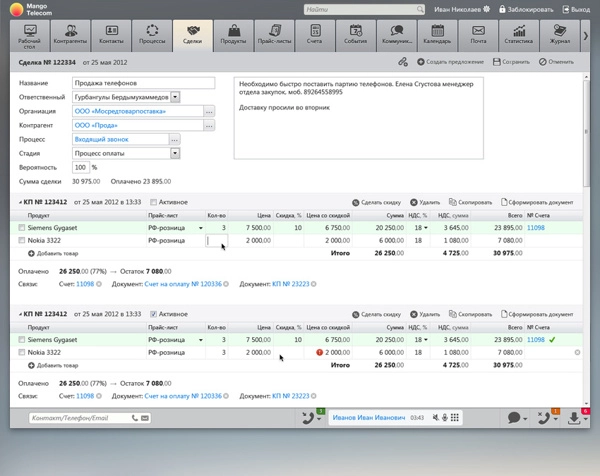Click the chat bubble icon in the bottom bar

pyautogui.click(x=513, y=418)
